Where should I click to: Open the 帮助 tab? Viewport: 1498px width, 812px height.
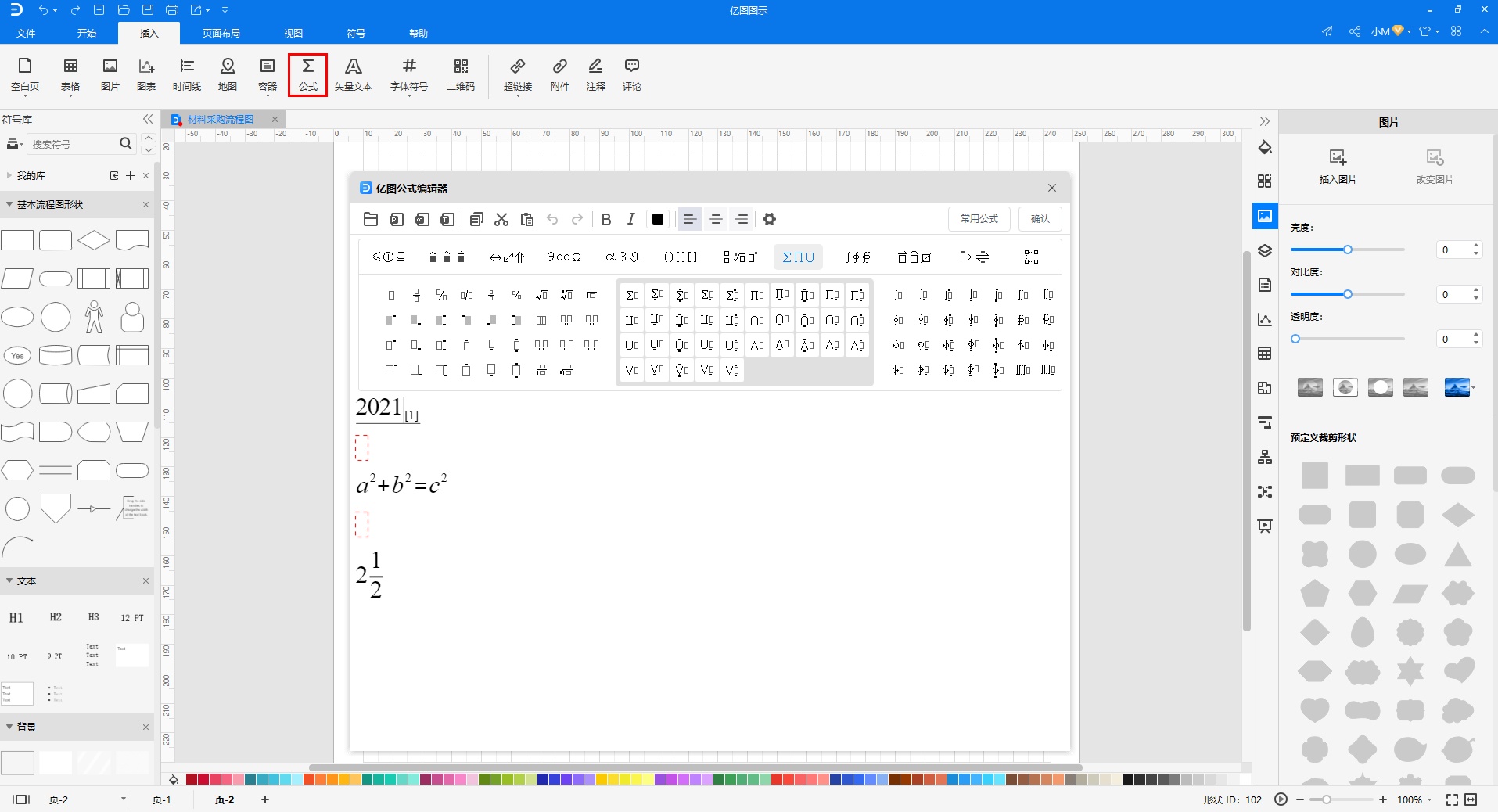(x=419, y=33)
